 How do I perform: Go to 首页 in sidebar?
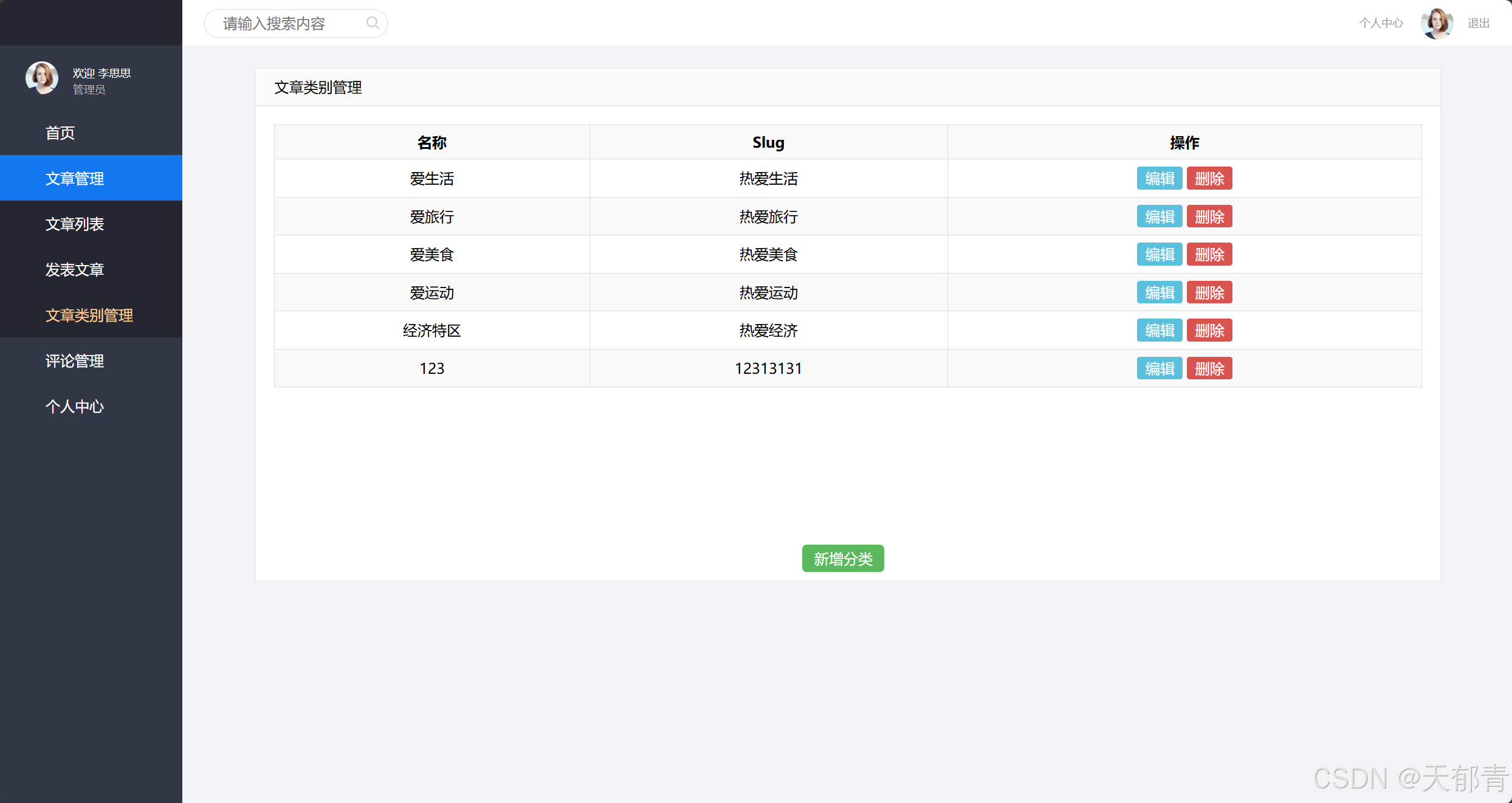click(x=60, y=133)
